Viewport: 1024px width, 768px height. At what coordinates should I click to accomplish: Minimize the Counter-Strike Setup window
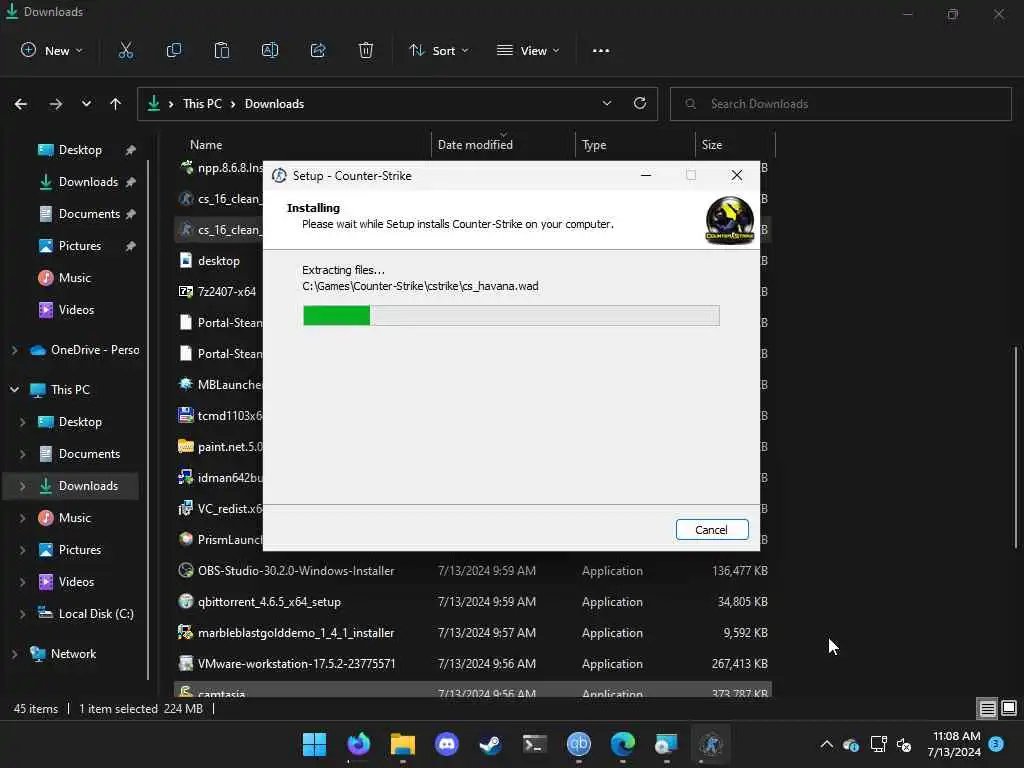(x=646, y=175)
